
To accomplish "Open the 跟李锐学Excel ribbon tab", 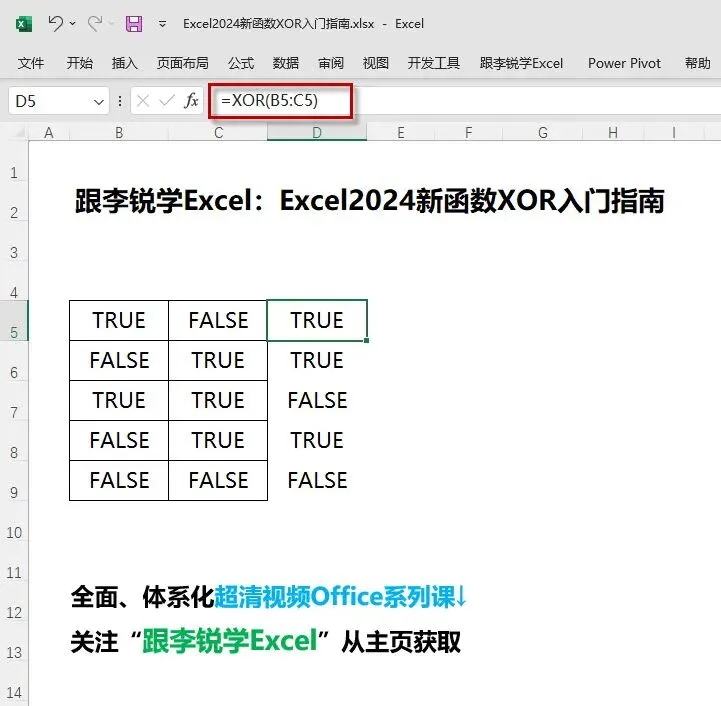I will tap(521, 63).
